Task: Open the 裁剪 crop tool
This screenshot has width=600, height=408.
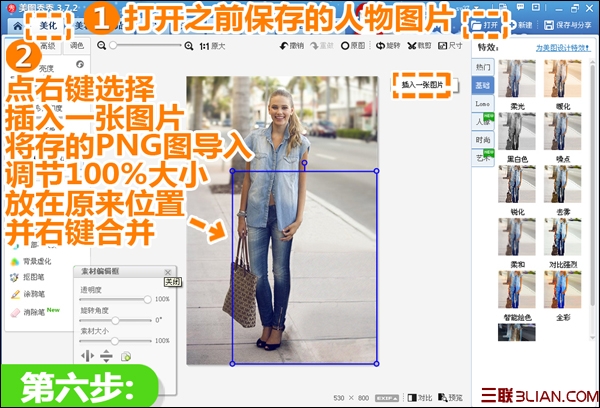Action: point(419,46)
